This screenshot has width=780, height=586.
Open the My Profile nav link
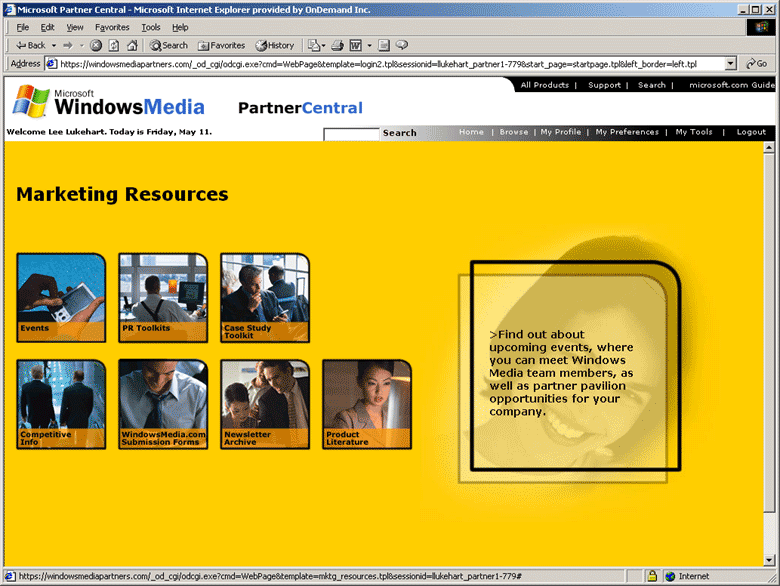click(561, 132)
